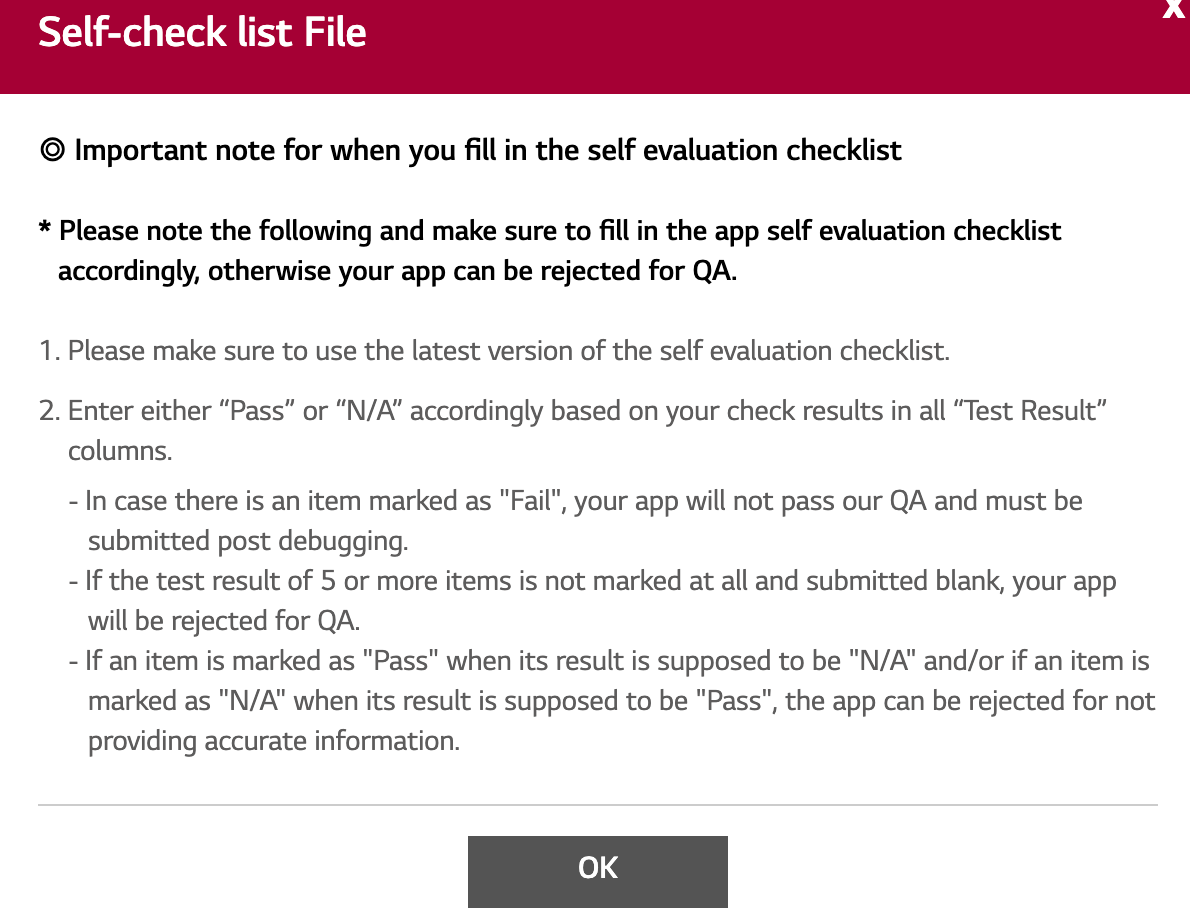The width and height of the screenshot is (1190, 920).
Task: Click the 'providing accurate information.' line
Action: [274, 741]
